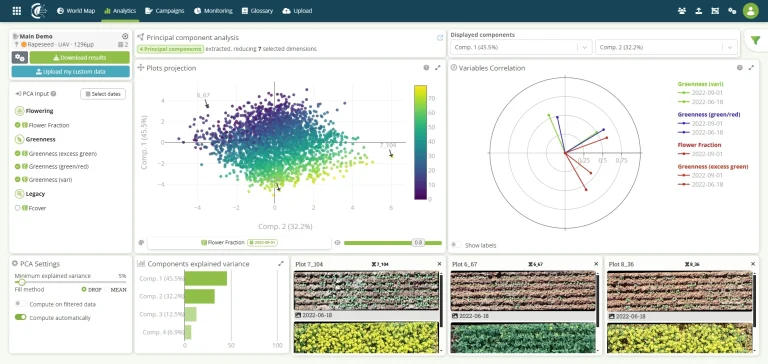Show help for Plots projection

(426, 68)
